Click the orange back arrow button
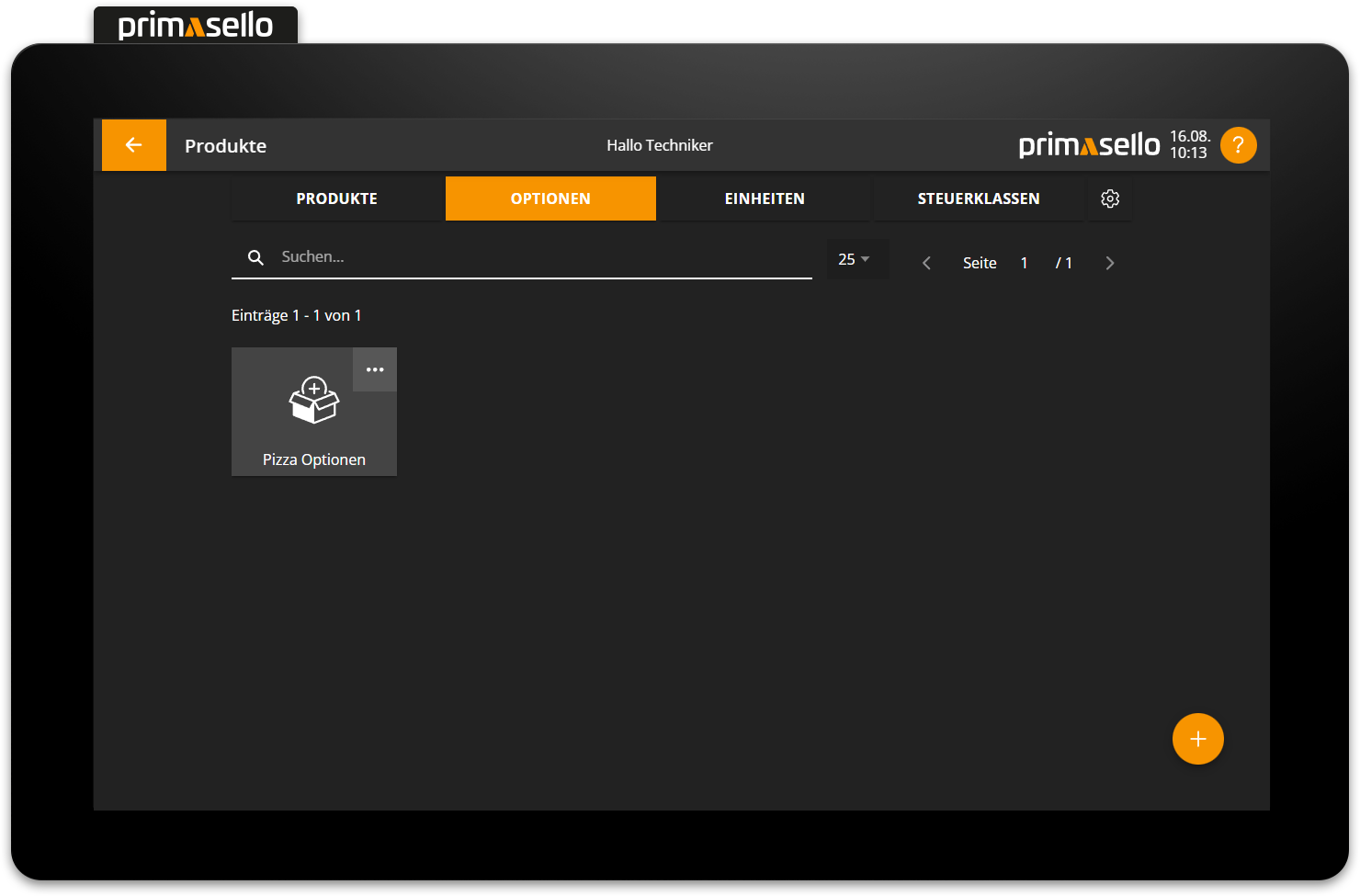 coord(134,145)
